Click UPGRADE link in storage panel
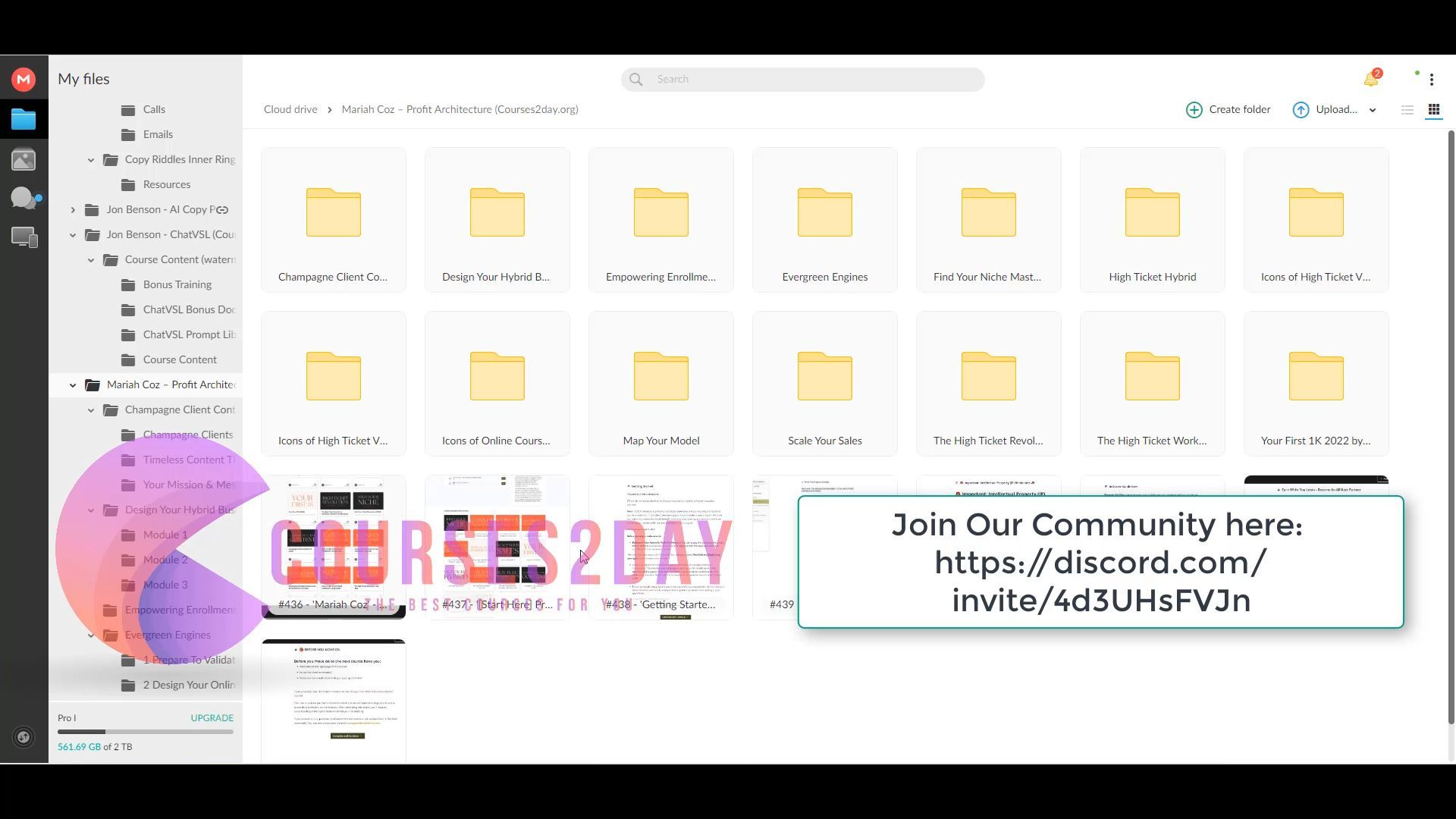This screenshot has width=1456, height=819. pyautogui.click(x=212, y=718)
